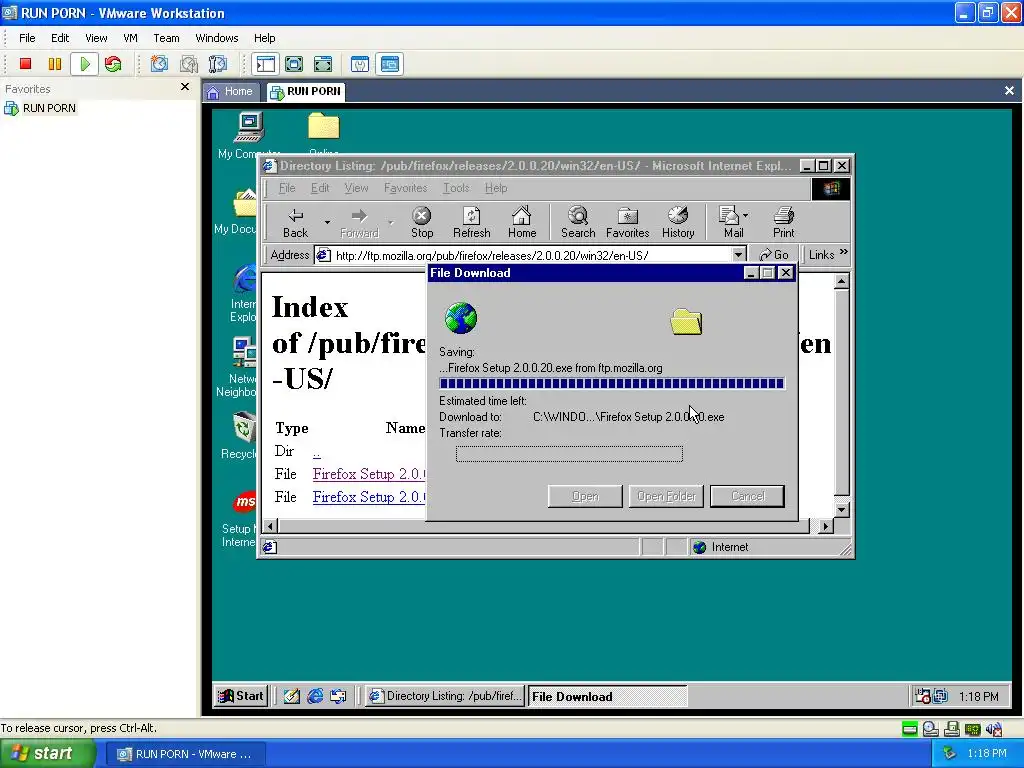1024x768 pixels.
Task: Expand the Links toolbar chevron
Action: (x=844, y=252)
